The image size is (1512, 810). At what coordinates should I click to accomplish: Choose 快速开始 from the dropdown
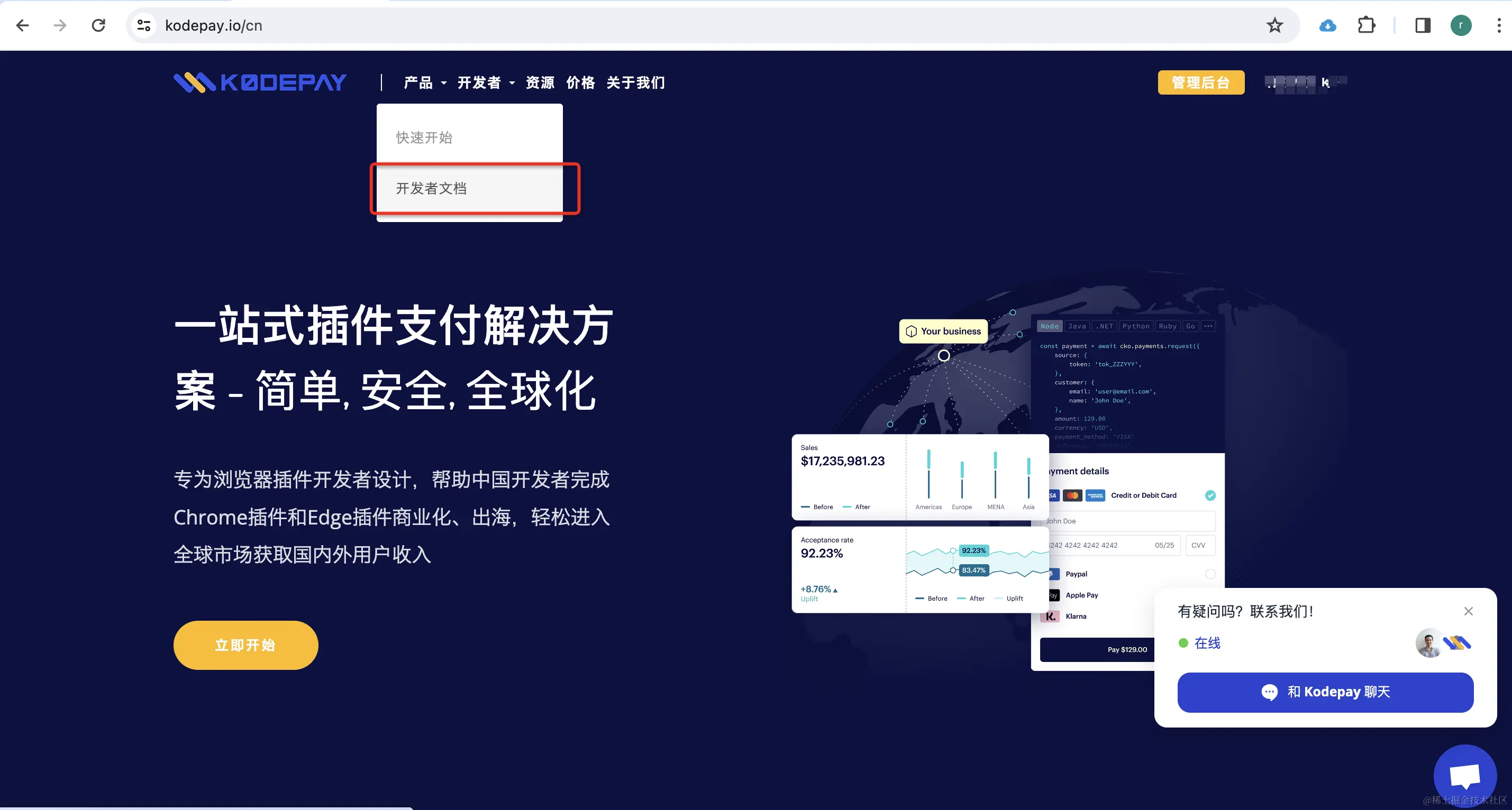pyautogui.click(x=424, y=137)
